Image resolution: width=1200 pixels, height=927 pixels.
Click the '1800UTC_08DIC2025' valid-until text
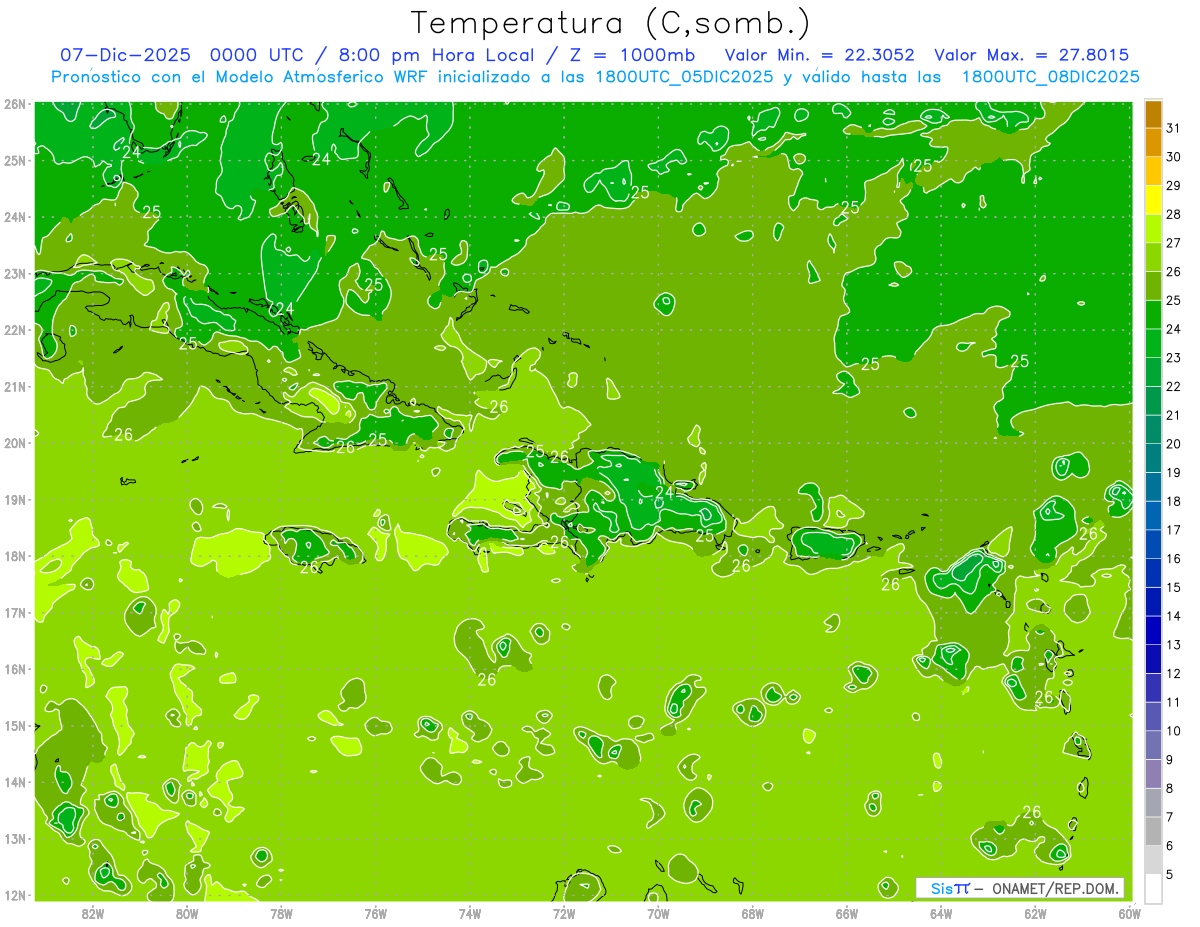(x=1050, y=77)
